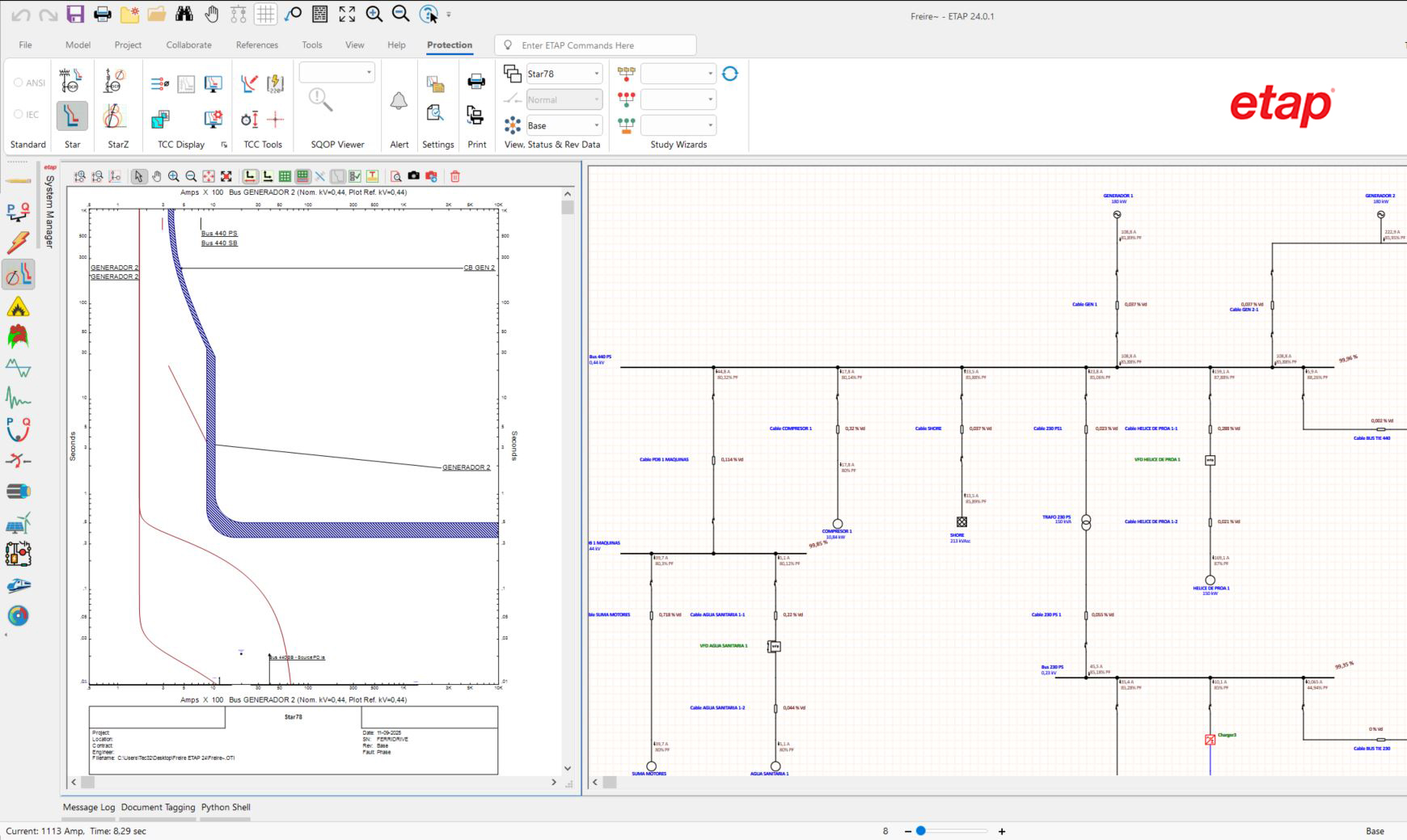Open Arc Flash mode in the left sidebar
This screenshot has width=1407, height=840.
[18, 306]
